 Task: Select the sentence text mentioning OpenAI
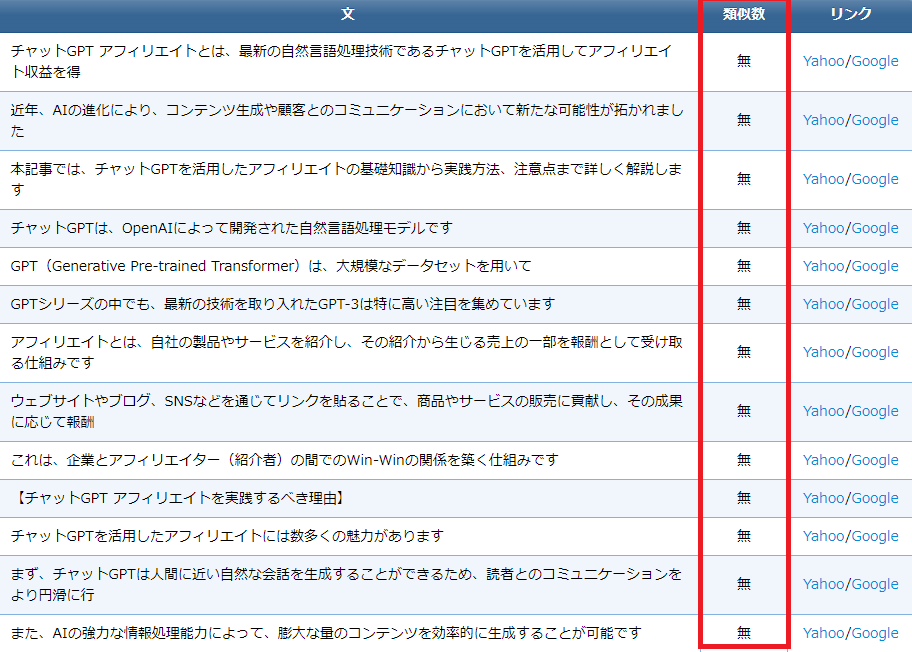click(232, 228)
